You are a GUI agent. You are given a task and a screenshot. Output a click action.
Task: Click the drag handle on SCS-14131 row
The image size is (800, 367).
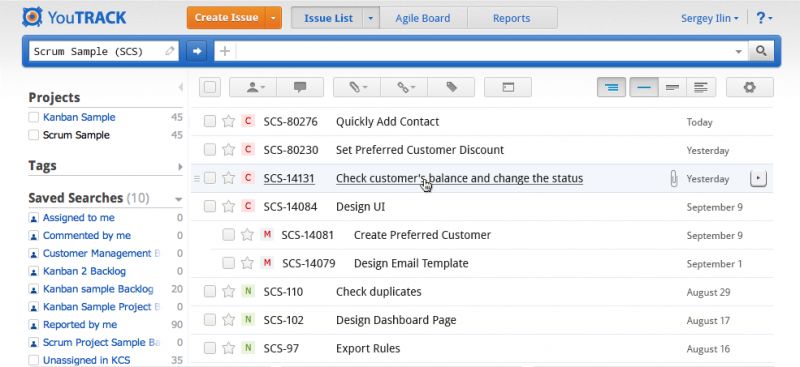click(x=197, y=178)
